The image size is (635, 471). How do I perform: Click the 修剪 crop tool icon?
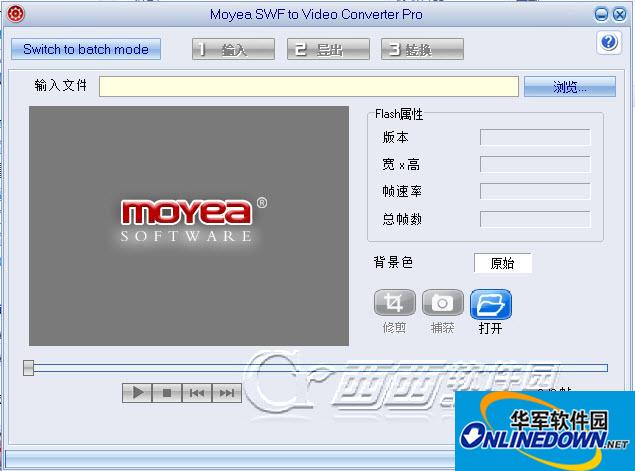tap(394, 303)
